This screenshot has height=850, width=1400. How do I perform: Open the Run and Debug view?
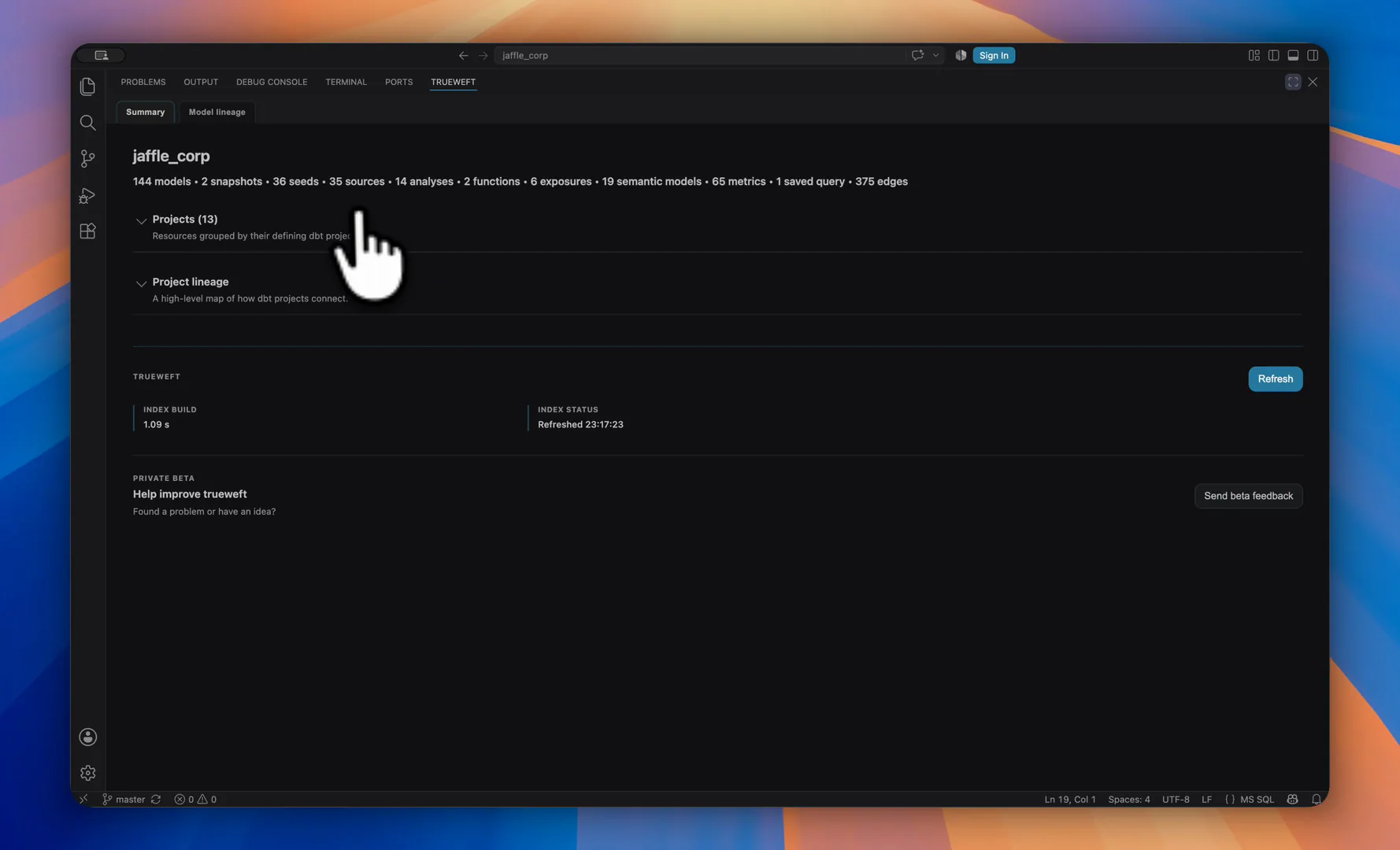point(87,195)
